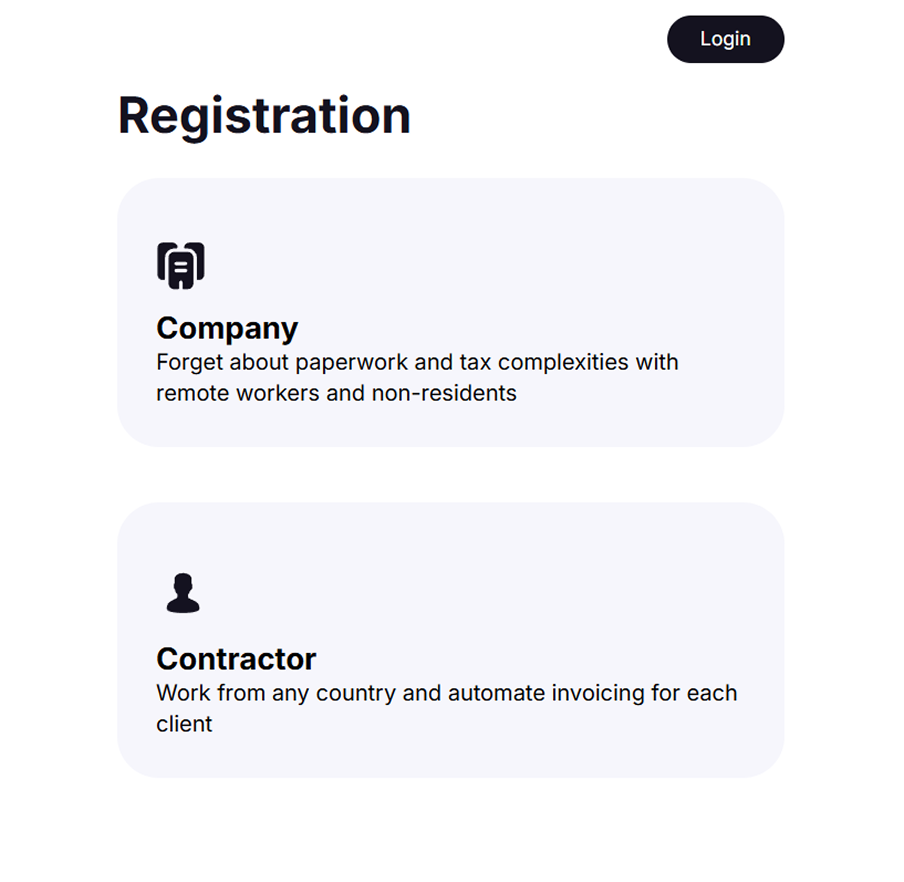Viewport: 904px width, 882px height.
Task: Select the Company heading
Action: [227, 328]
